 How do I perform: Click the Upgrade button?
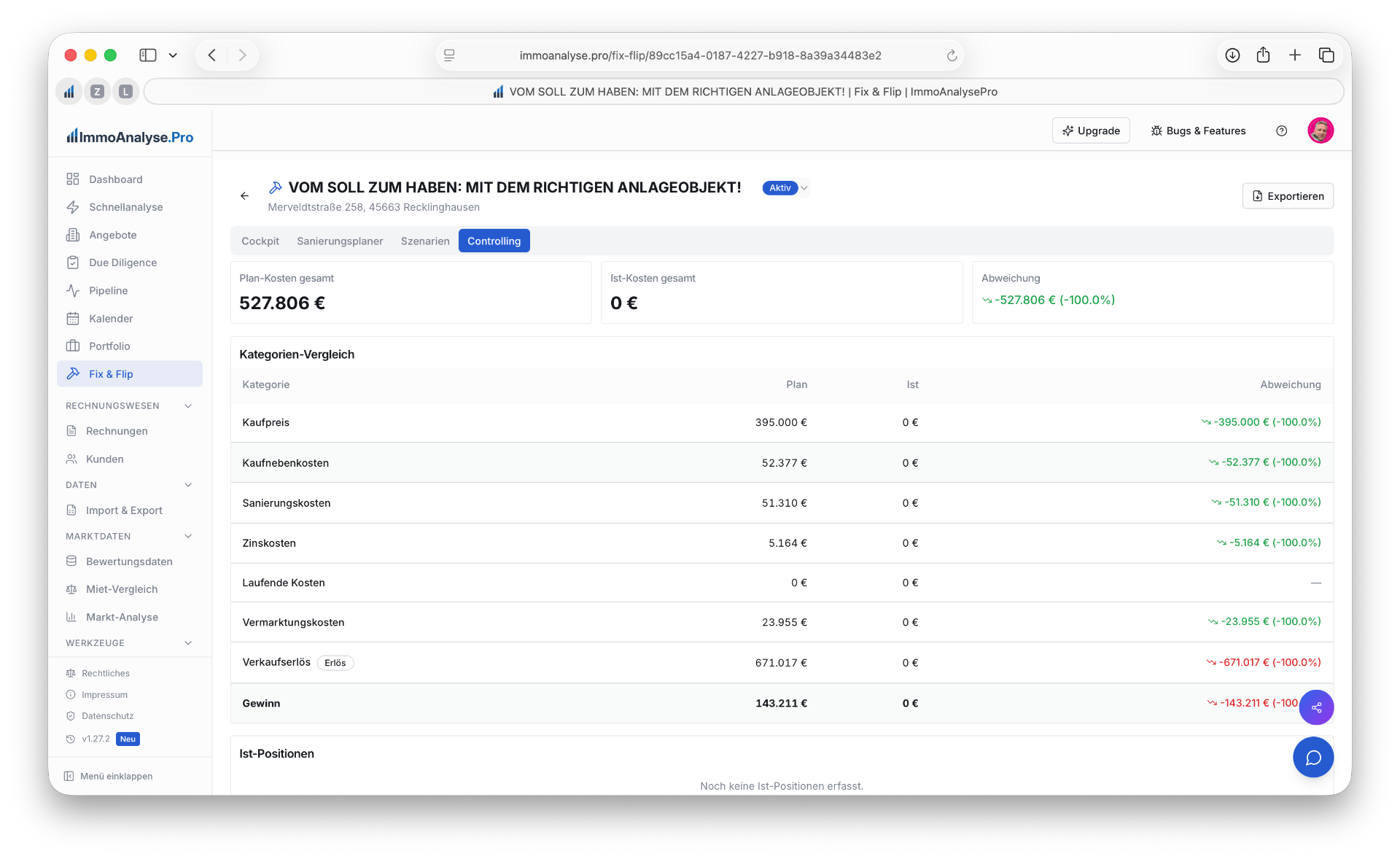point(1091,131)
